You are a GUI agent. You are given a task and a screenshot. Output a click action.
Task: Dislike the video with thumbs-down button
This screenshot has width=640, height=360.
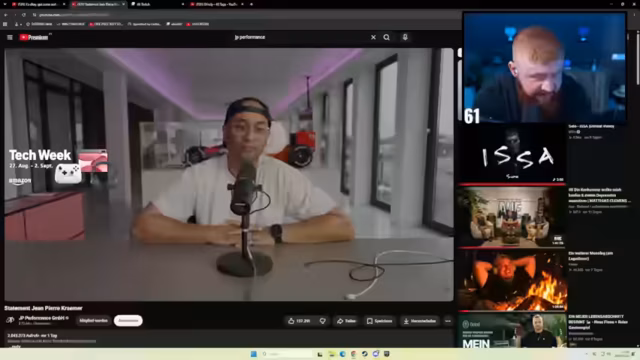pos(322,321)
